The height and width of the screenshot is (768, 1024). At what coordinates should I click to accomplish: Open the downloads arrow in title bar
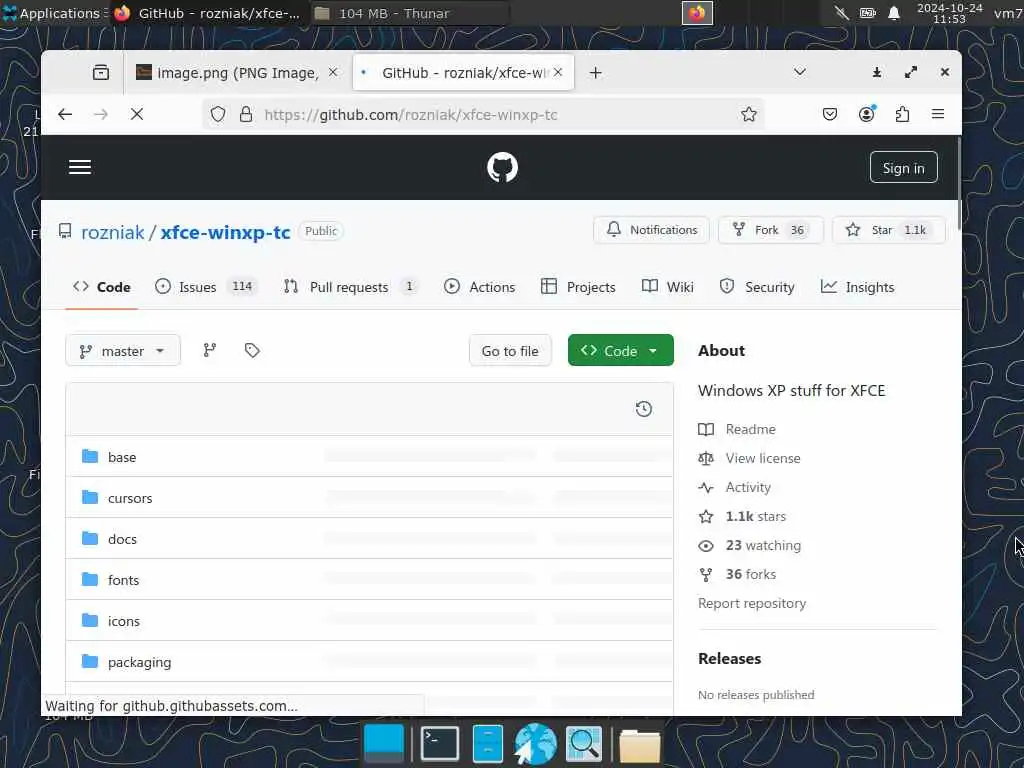(877, 72)
